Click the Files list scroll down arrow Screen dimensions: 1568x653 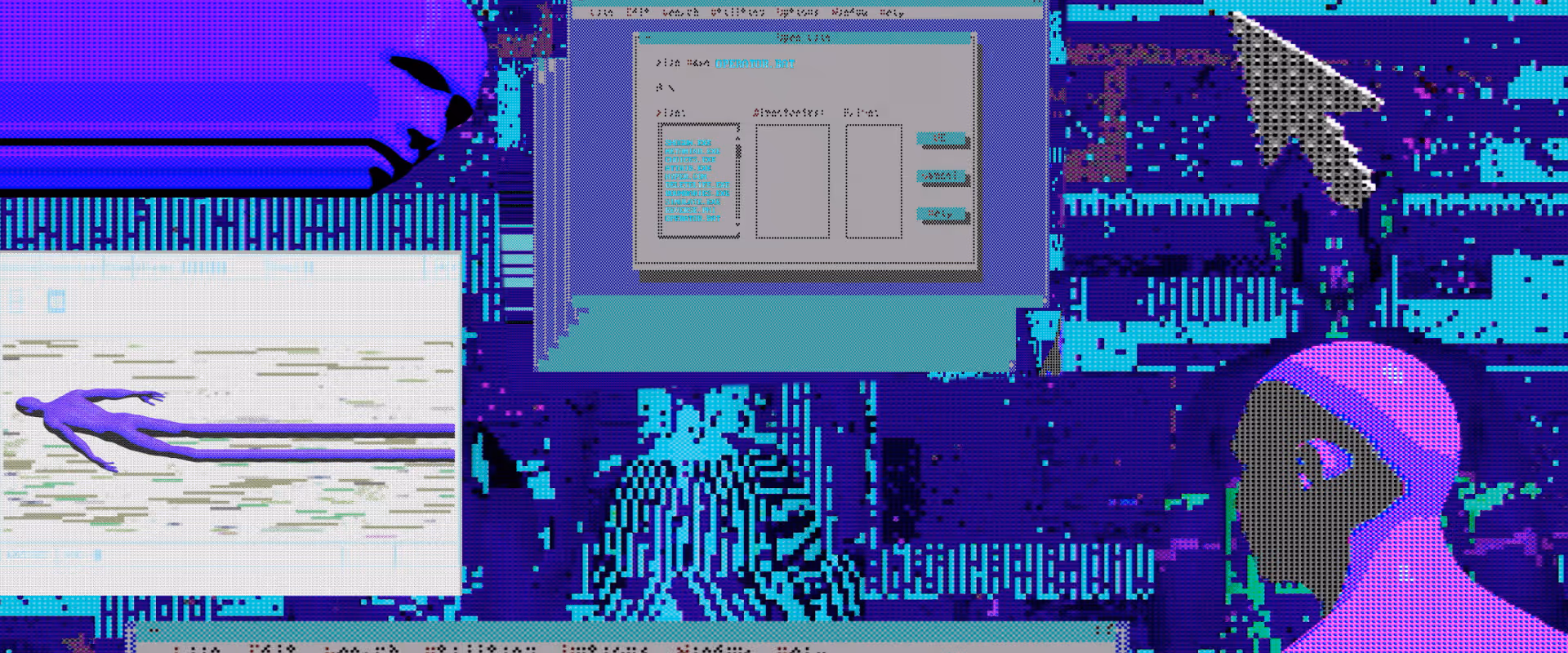pyautogui.click(x=738, y=225)
